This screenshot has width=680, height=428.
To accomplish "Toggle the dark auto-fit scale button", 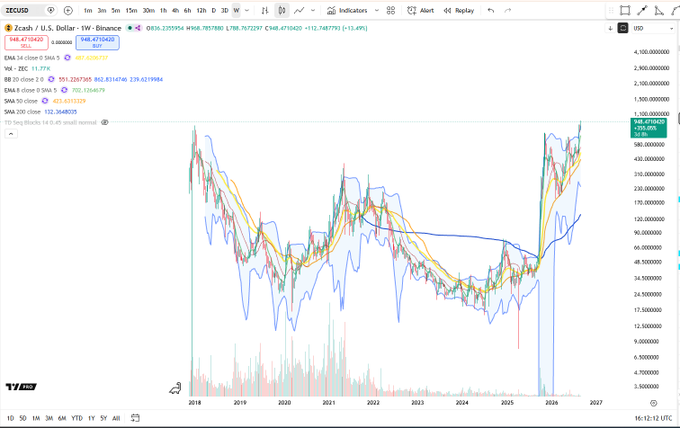I will pos(623,28).
